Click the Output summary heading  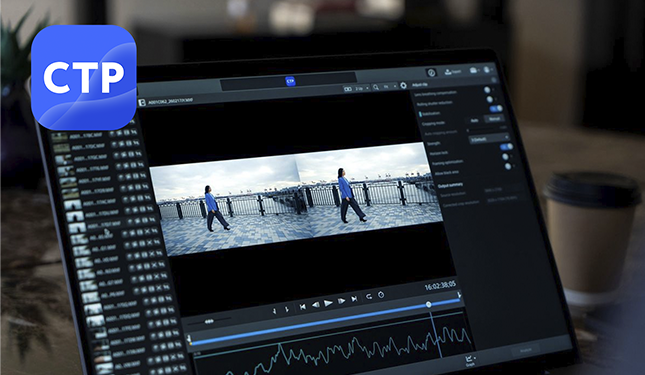click(450, 185)
